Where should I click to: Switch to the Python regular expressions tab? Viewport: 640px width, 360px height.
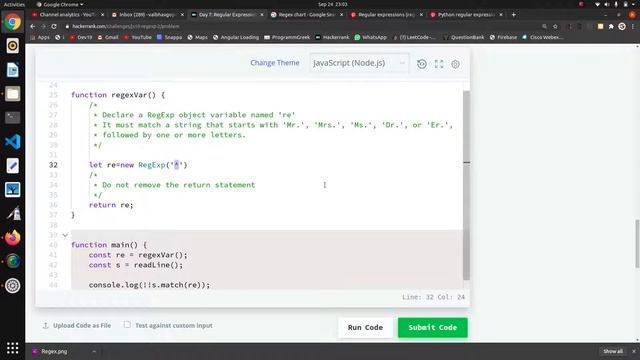[x=467, y=15]
